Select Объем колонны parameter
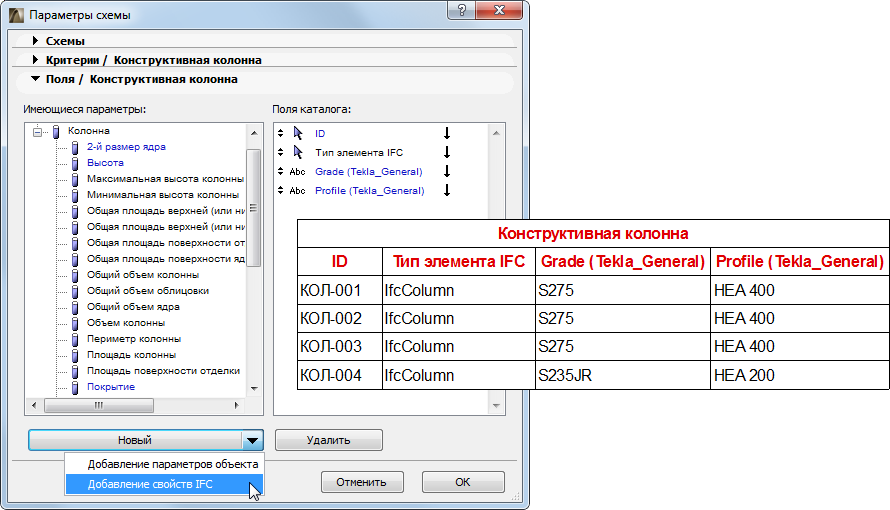Image resolution: width=890 pixels, height=510 pixels. [x=126, y=323]
